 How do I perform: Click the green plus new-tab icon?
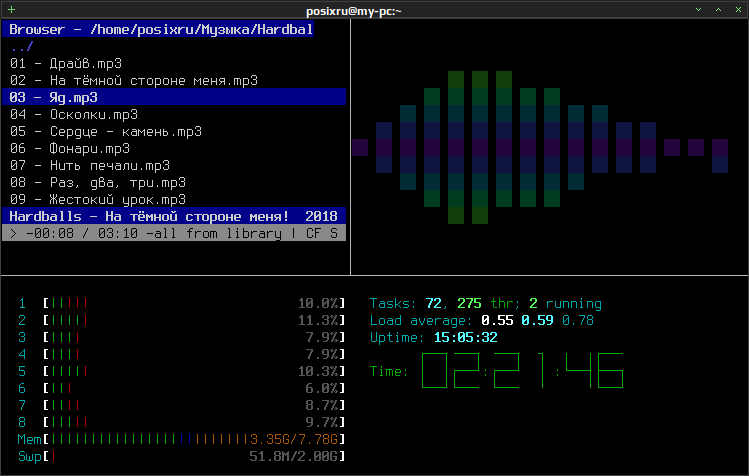pos(11,10)
